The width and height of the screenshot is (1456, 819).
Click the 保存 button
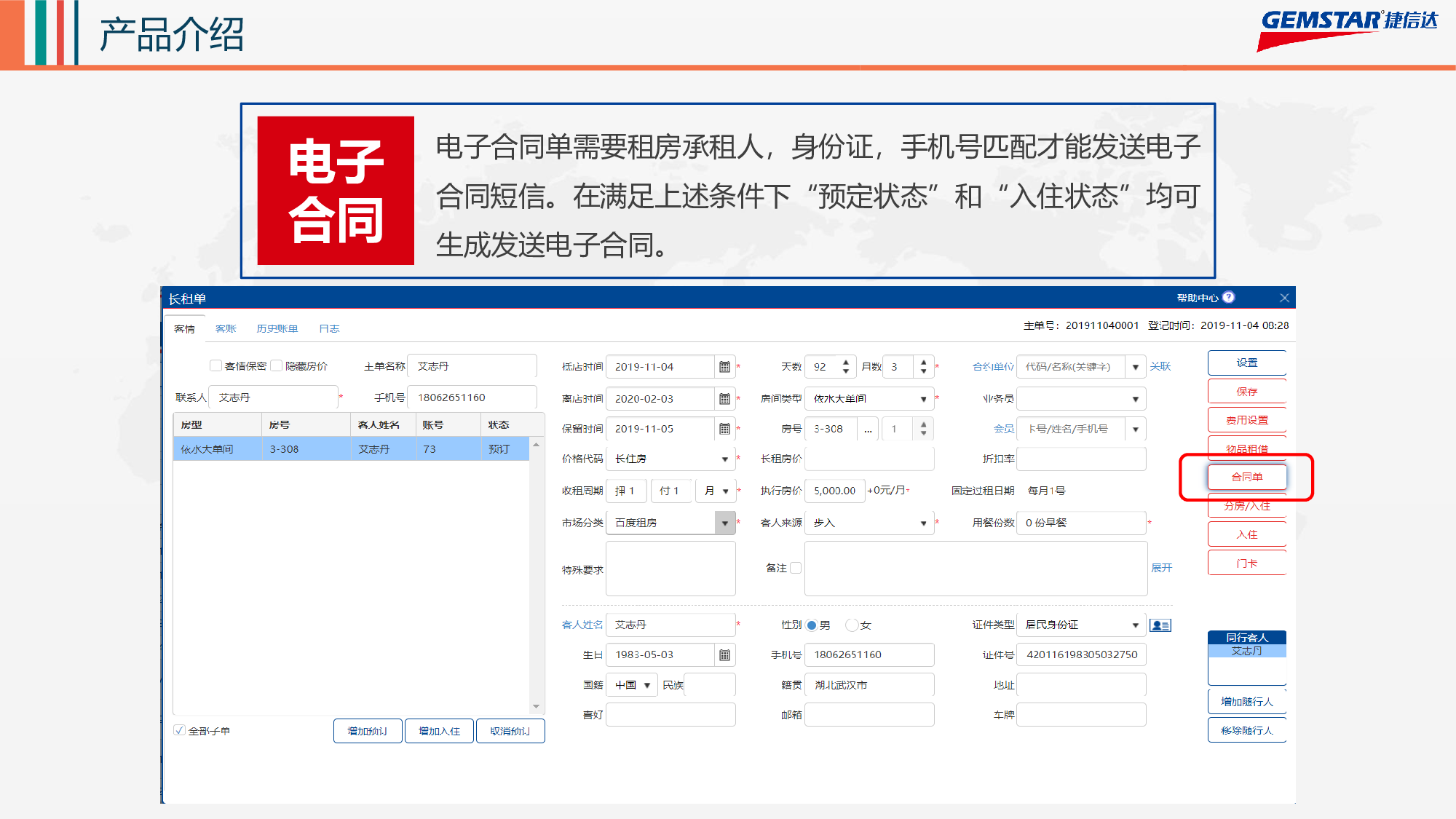[1247, 391]
